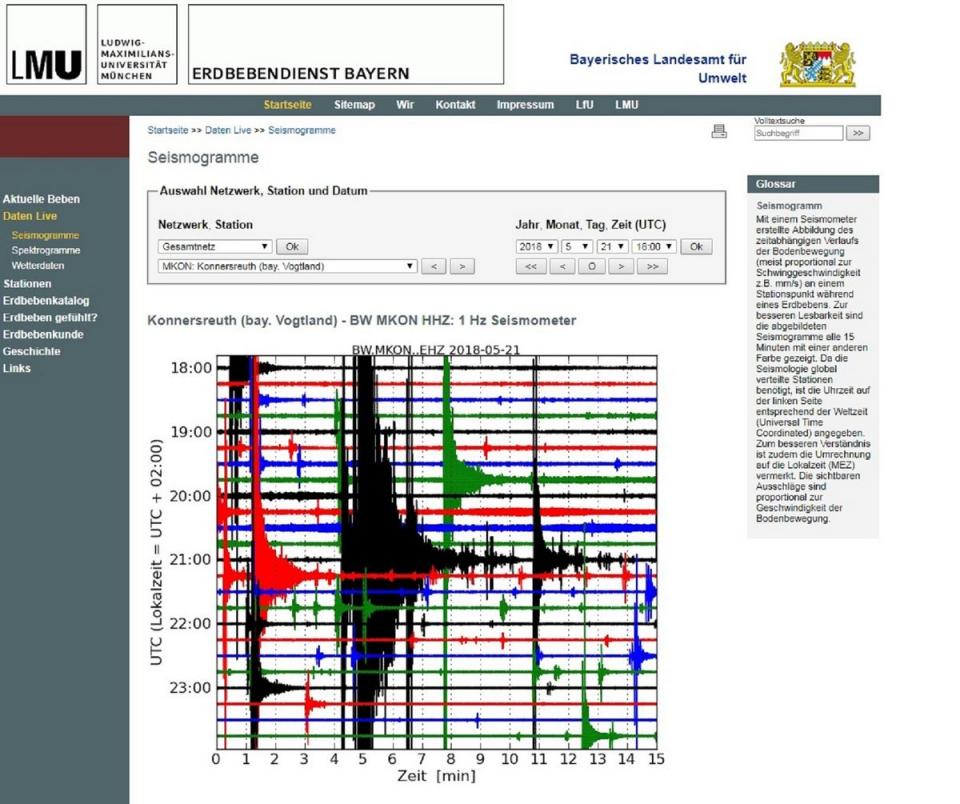Confirm date selection with Ok button

696,247
